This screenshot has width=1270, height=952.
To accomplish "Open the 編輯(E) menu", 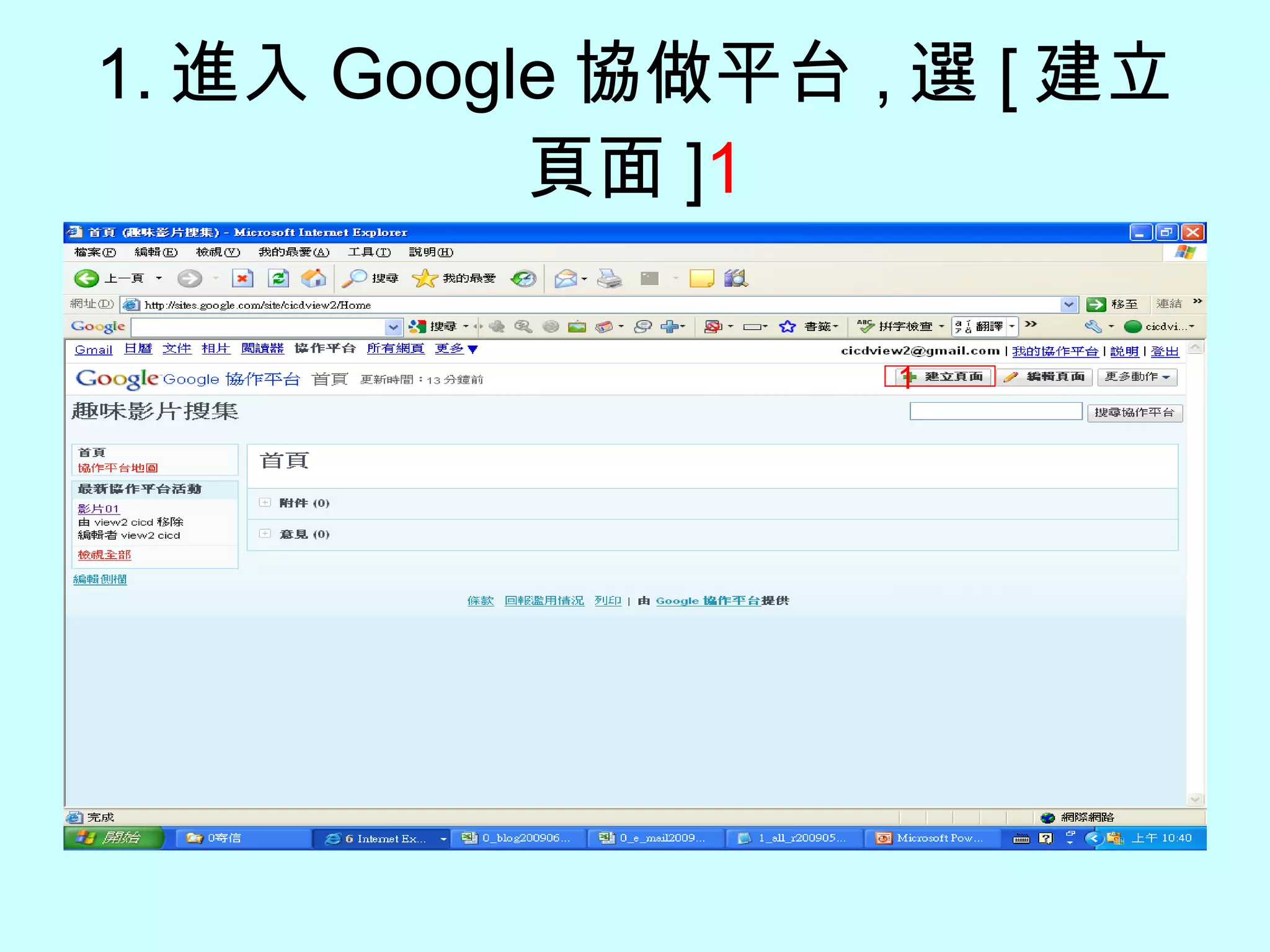I will point(156,252).
